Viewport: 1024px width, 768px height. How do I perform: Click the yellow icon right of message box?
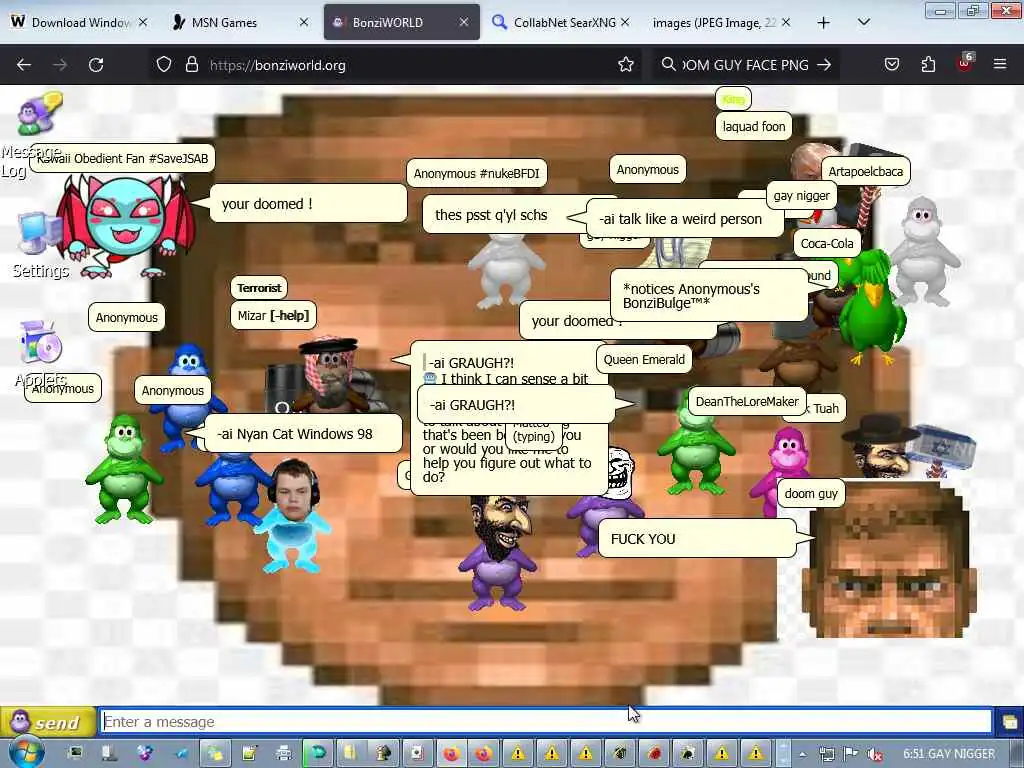tap(1009, 722)
